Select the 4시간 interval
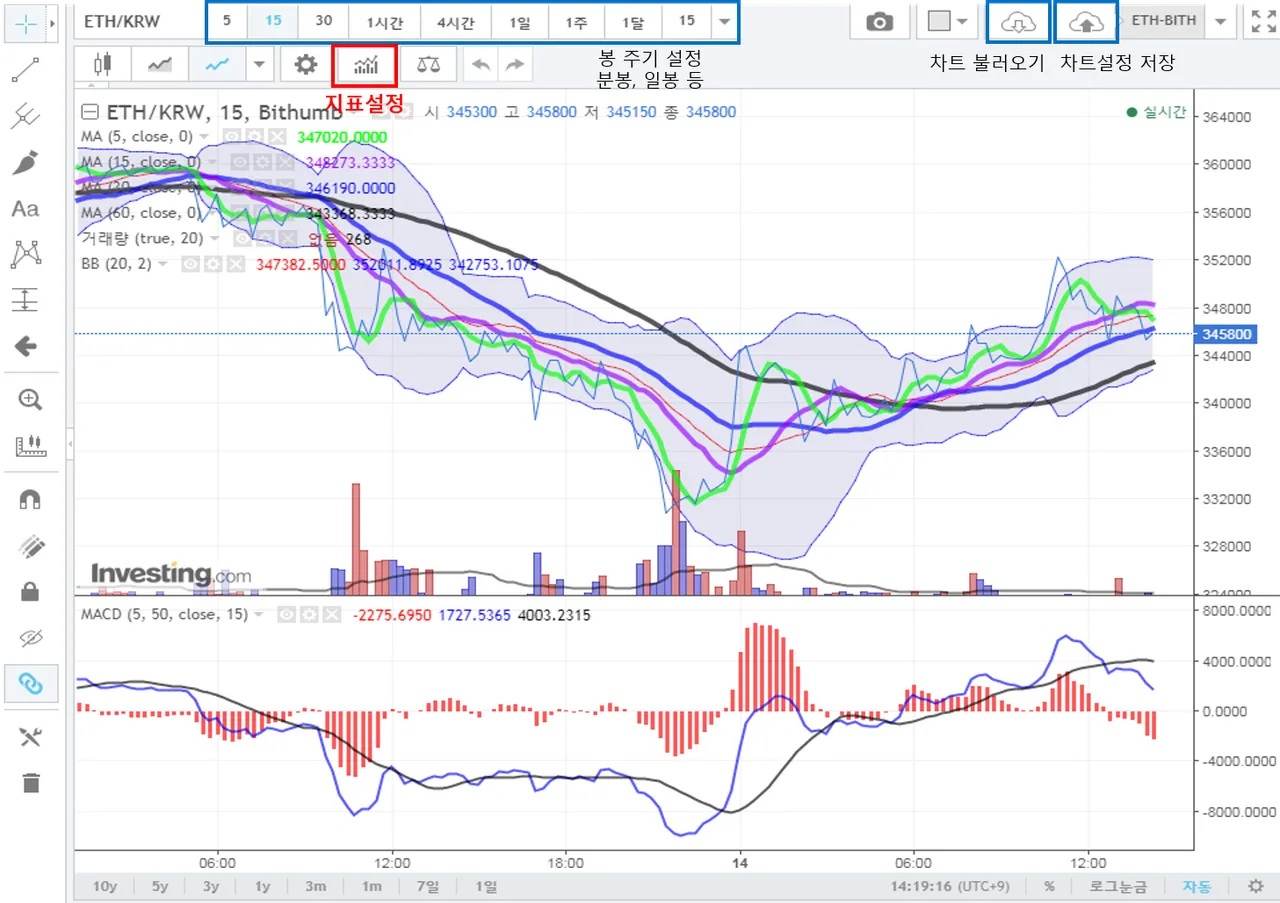 pos(456,22)
